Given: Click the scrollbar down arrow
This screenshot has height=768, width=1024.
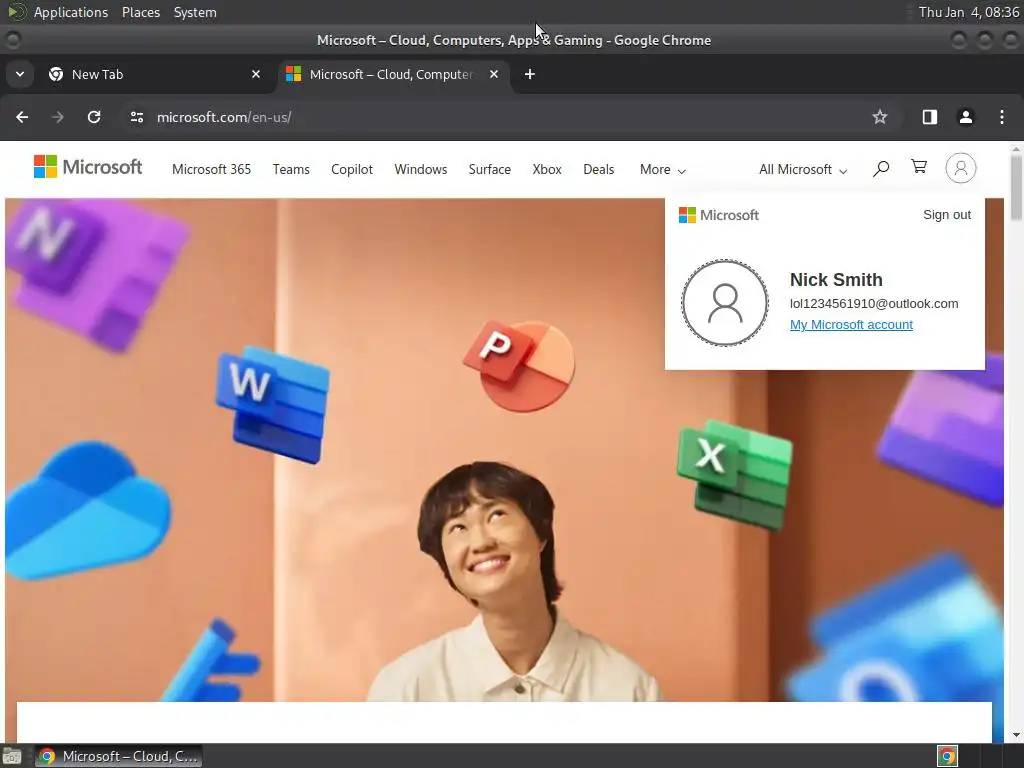Looking at the screenshot, I should (1016, 735).
